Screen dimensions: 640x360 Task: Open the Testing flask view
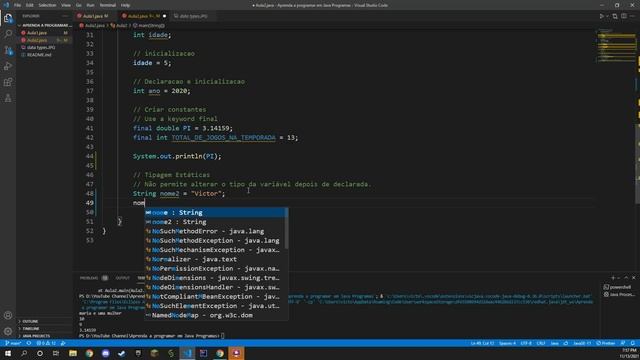(8, 98)
